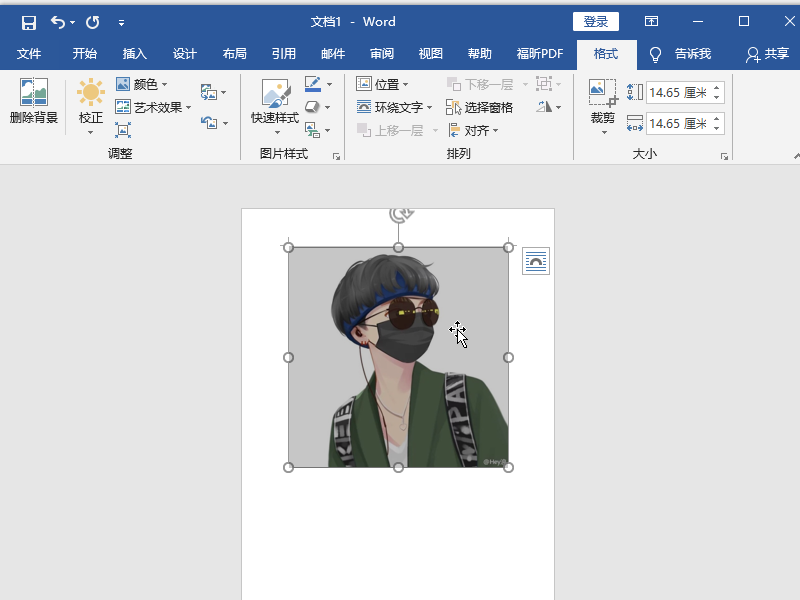Open the 位置 position dropdown
The height and width of the screenshot is (600, 800).
tap(382, 84)
